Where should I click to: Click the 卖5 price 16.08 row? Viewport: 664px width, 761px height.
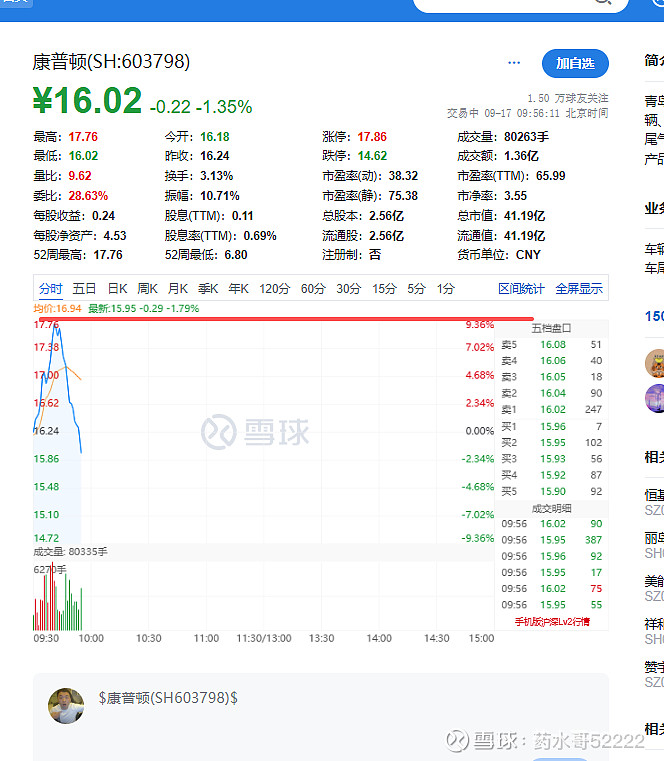tap(551, 345)
